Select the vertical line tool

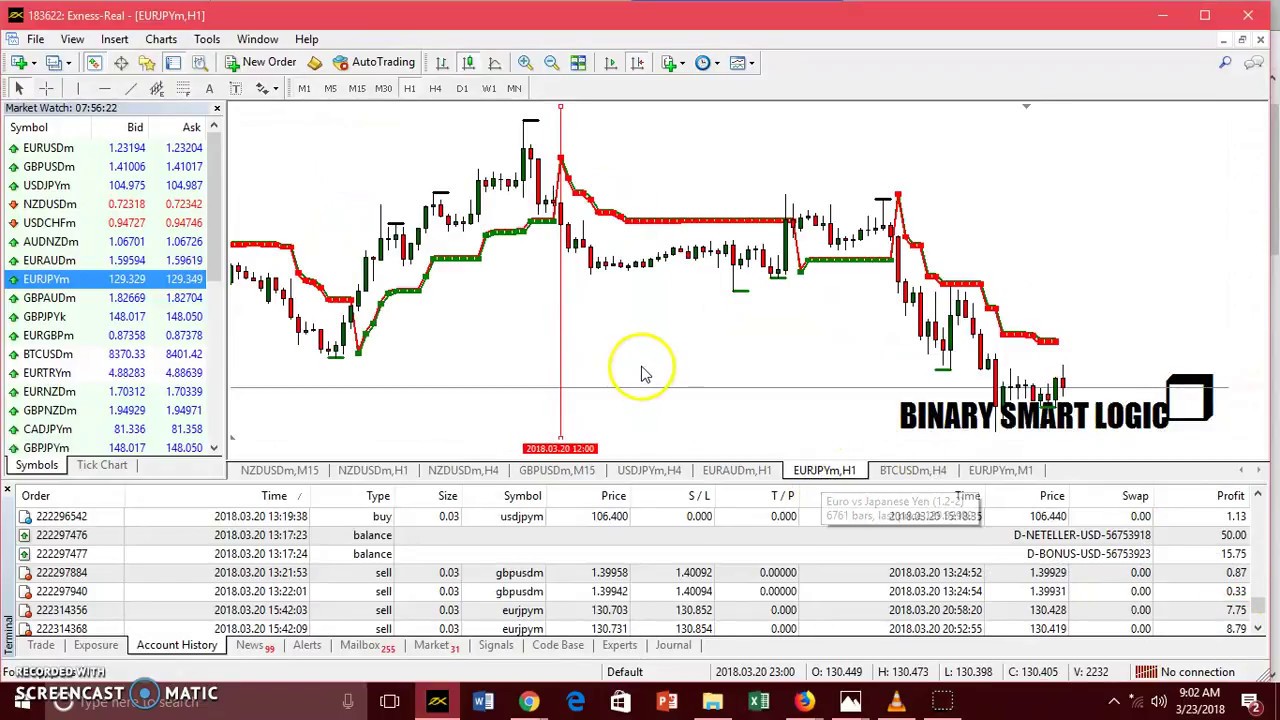pos(78,89)
